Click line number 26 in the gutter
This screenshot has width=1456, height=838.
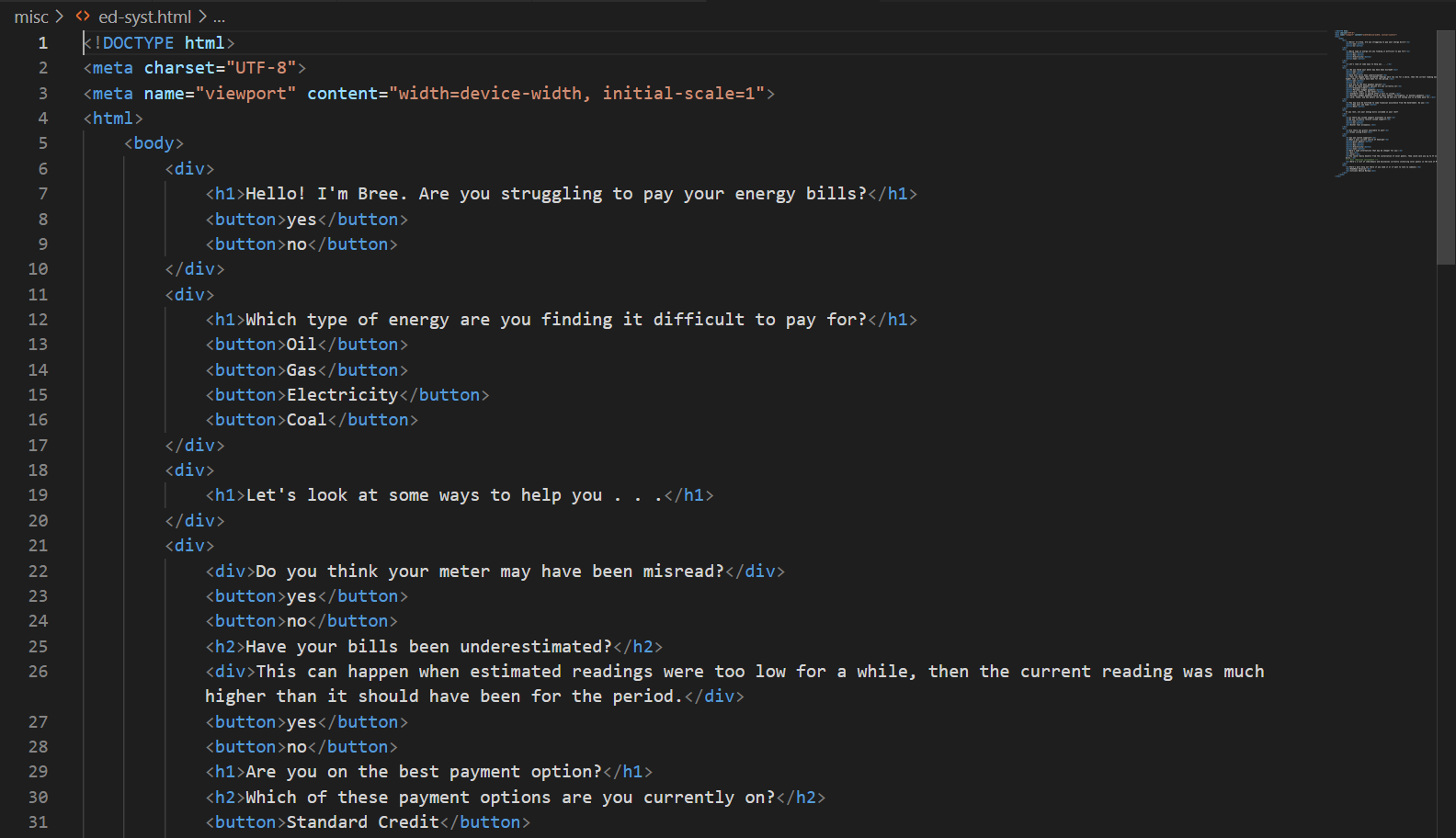[38, 672]
